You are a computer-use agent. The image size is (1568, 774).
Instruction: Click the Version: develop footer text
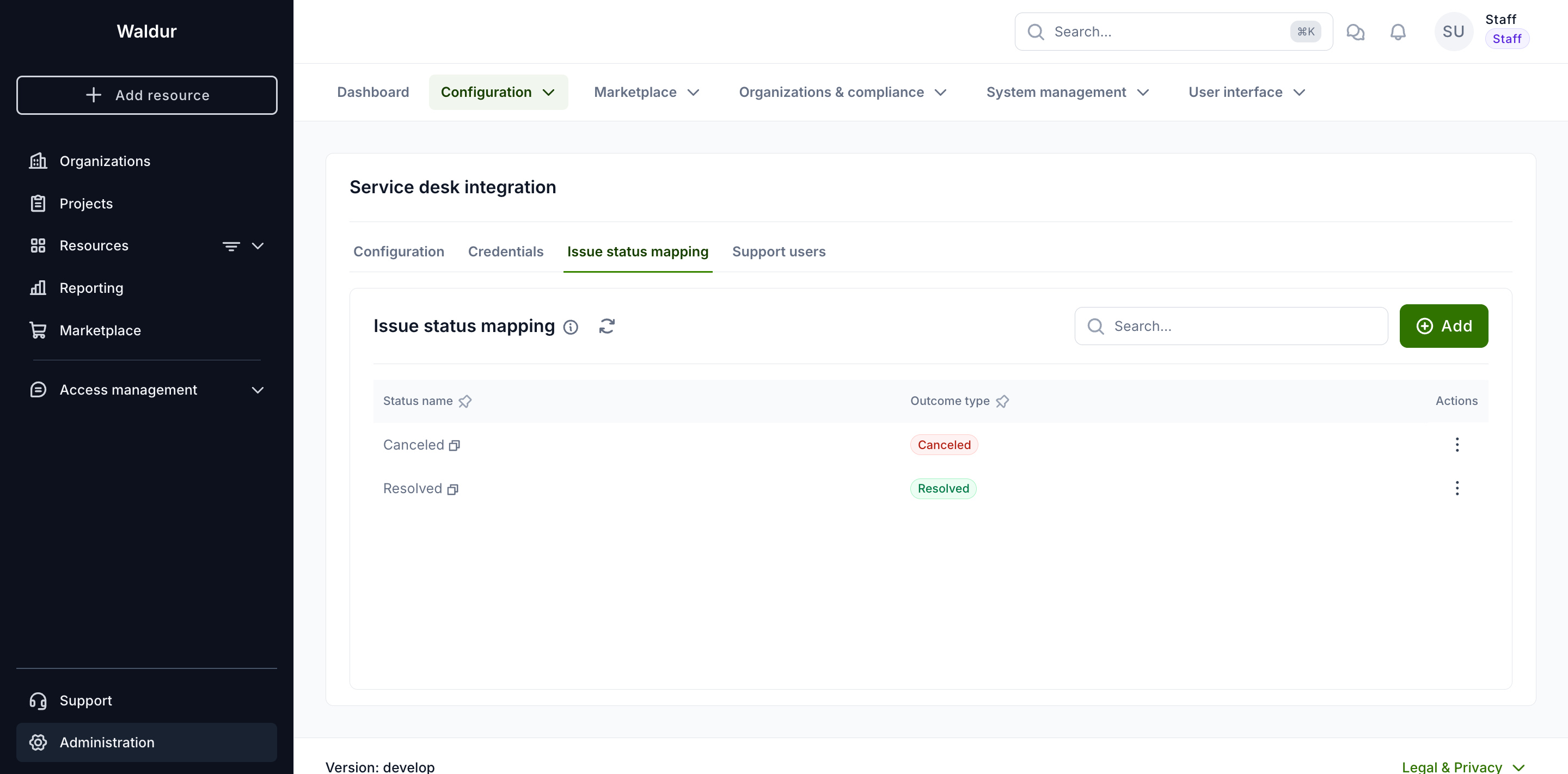[380, 767]
